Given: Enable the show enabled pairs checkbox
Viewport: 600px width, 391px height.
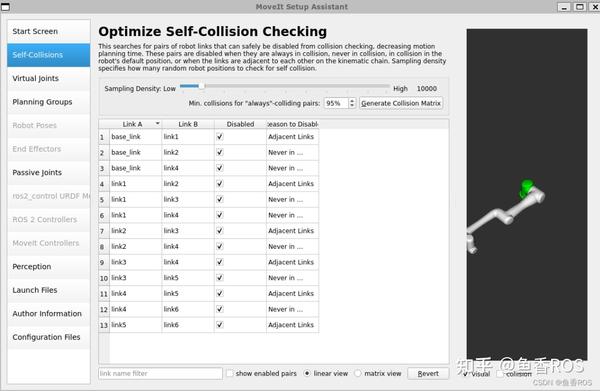Looking at the screenshot, I should tap(230, 373).
